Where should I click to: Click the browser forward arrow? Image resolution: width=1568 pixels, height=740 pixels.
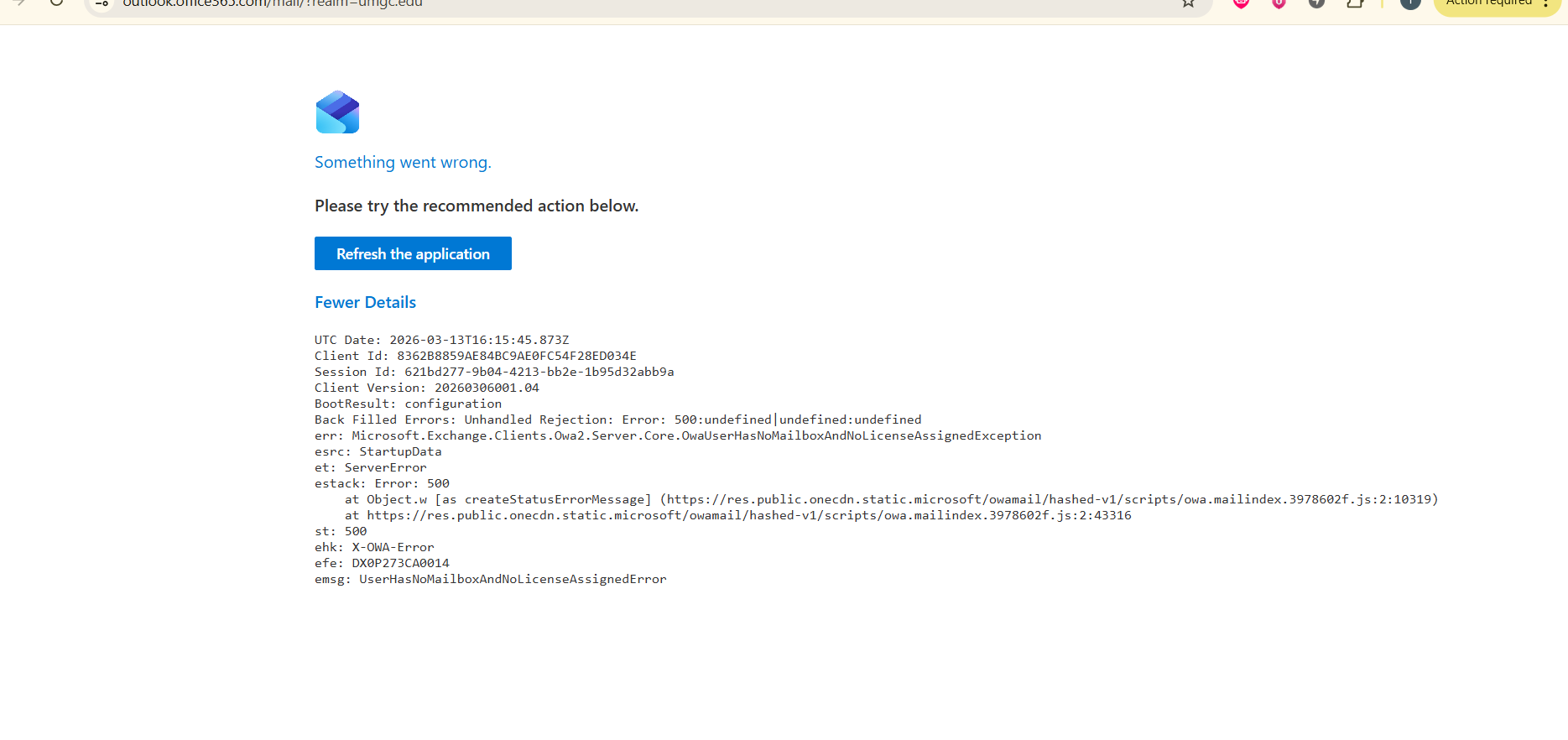[x=18, y=3]
